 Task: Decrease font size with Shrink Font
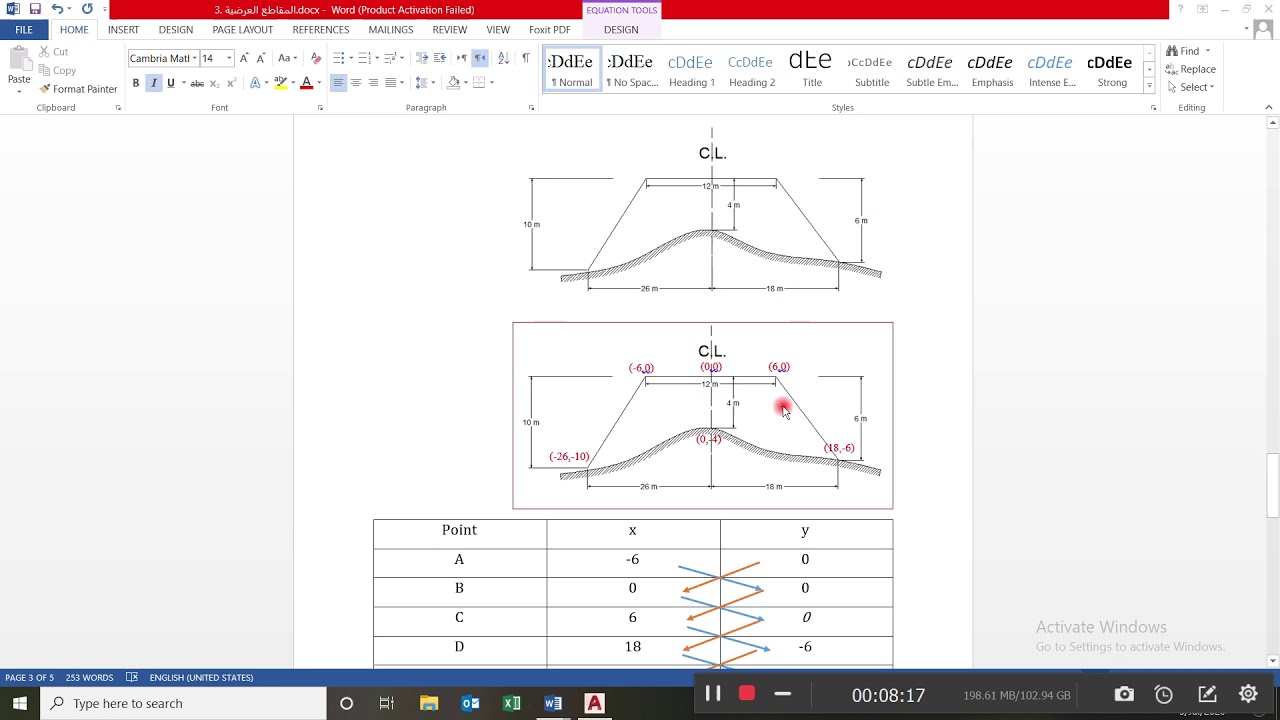260,58
